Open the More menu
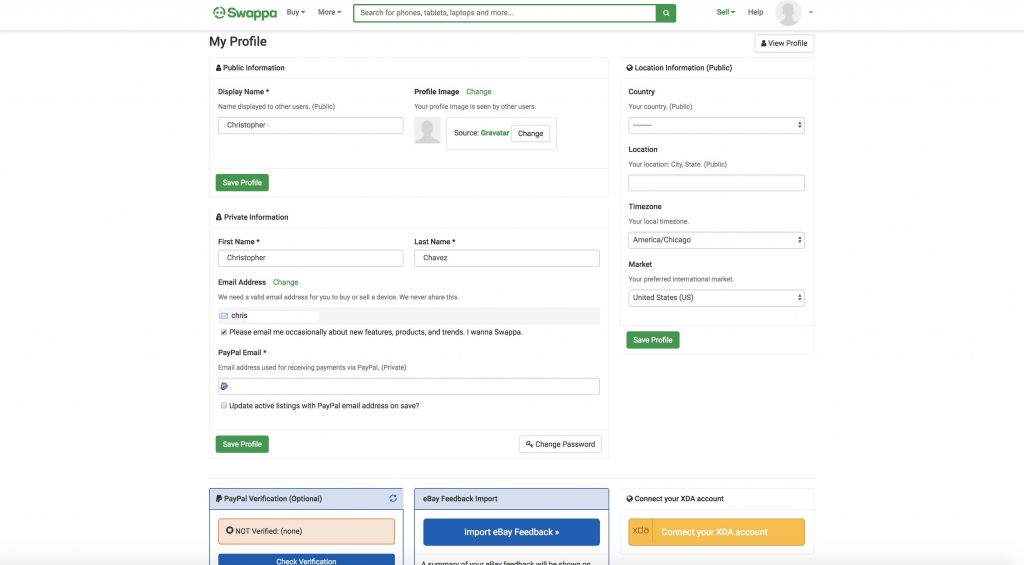Screen dimensions: 1024x565 [329, 12]
